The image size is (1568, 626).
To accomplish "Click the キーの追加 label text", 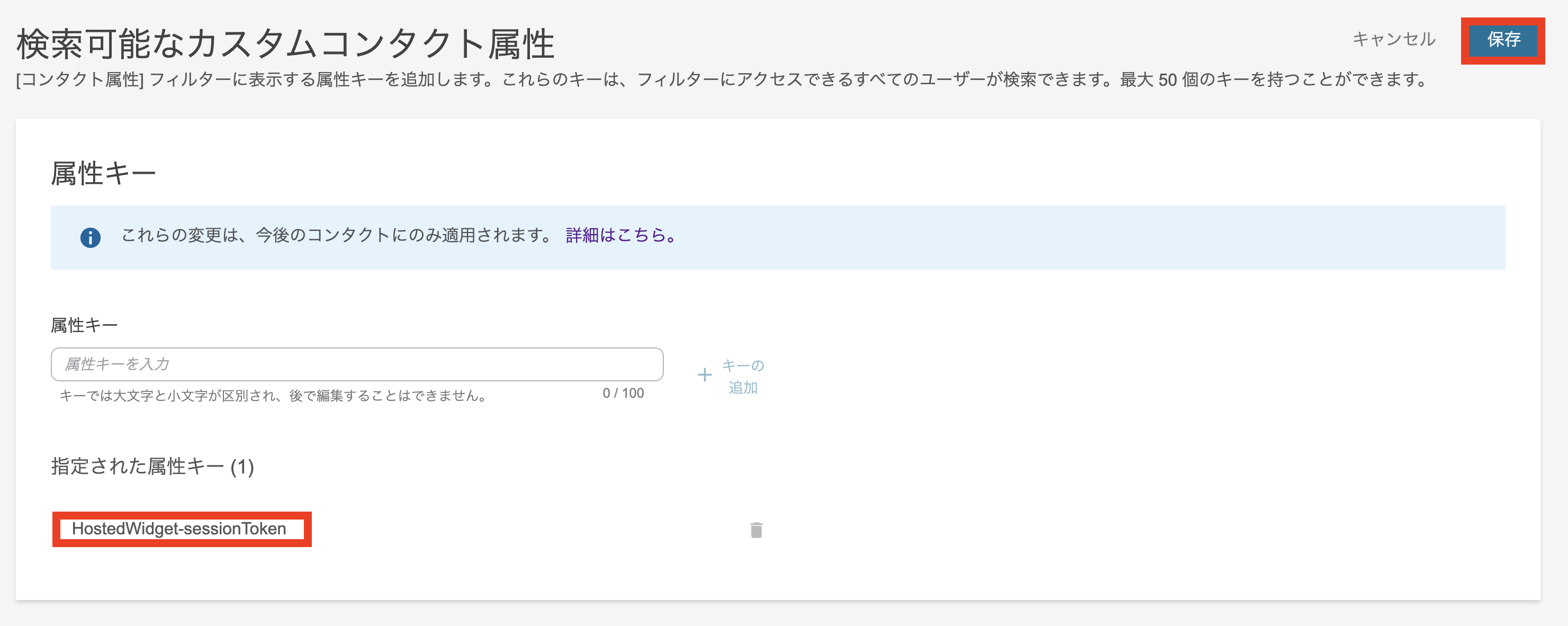I will tap(743, 377).
